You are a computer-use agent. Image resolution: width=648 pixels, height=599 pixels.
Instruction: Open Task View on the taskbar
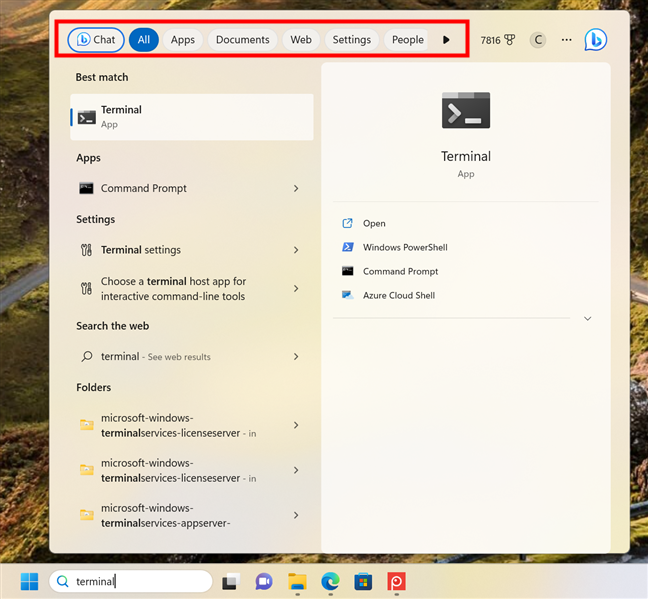[x=231, y=582]
